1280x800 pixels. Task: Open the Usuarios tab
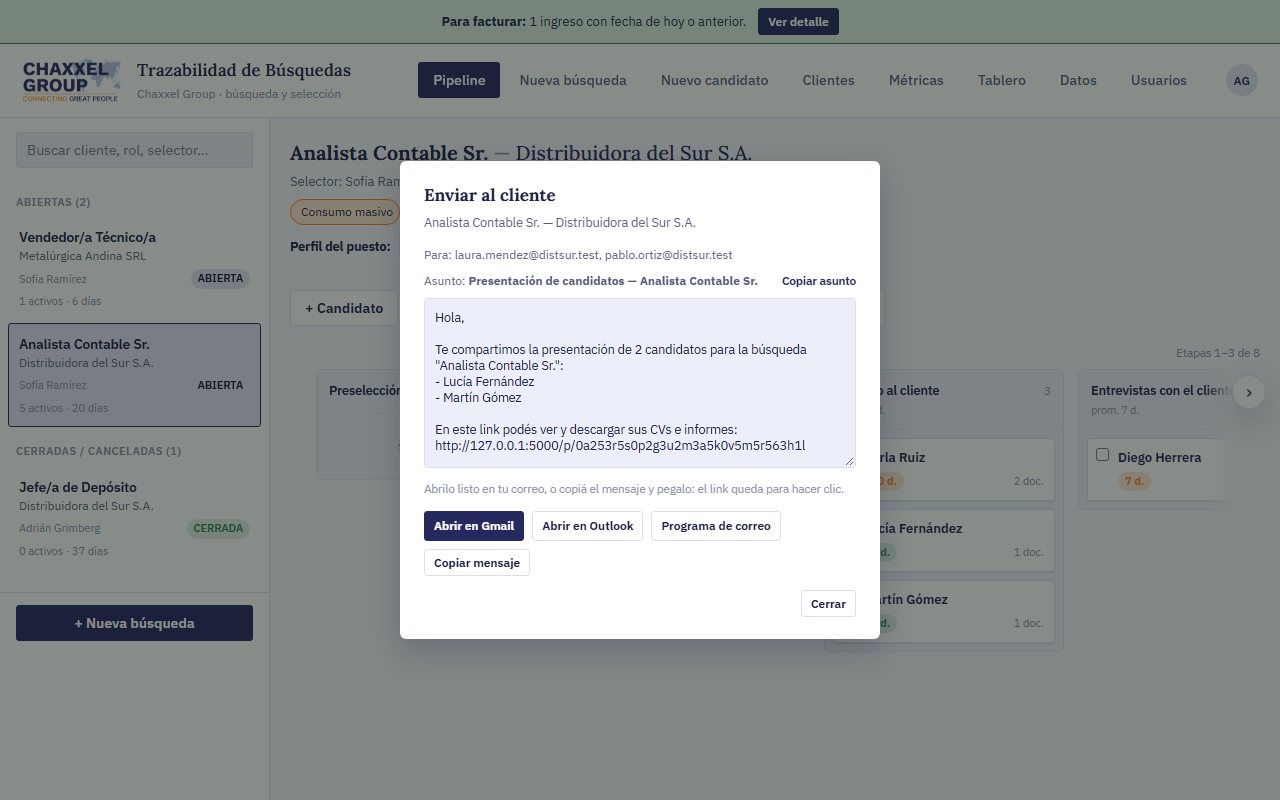pos(1158,80)
